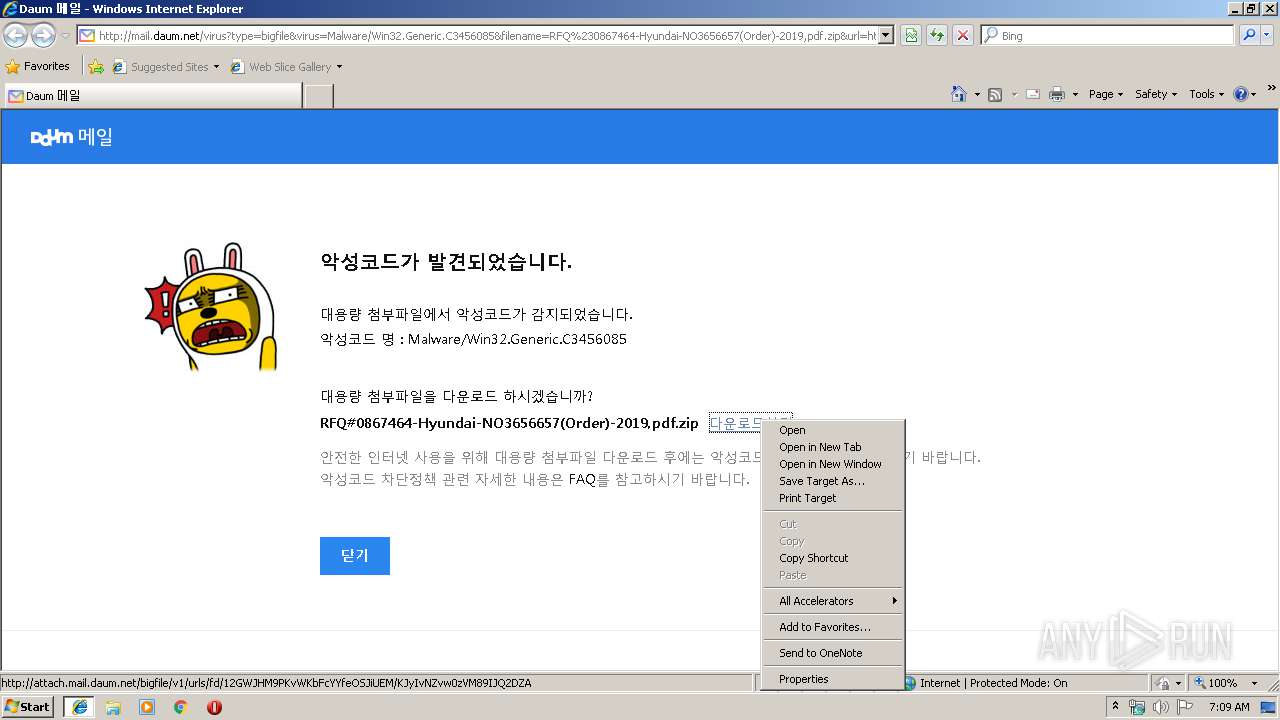Click the Start button

(x=28, y=707)
